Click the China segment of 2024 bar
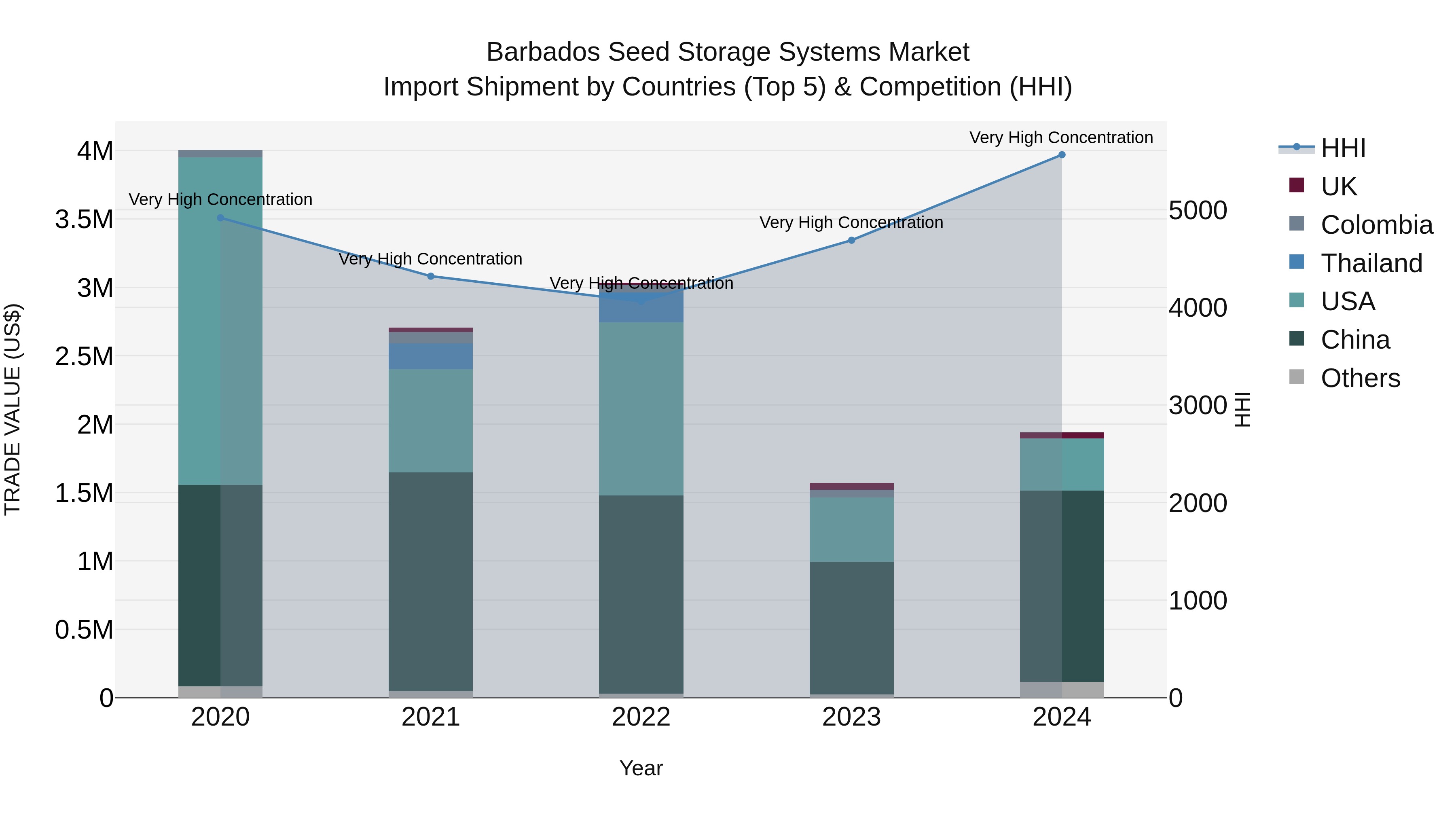 tap(1062, 586)
